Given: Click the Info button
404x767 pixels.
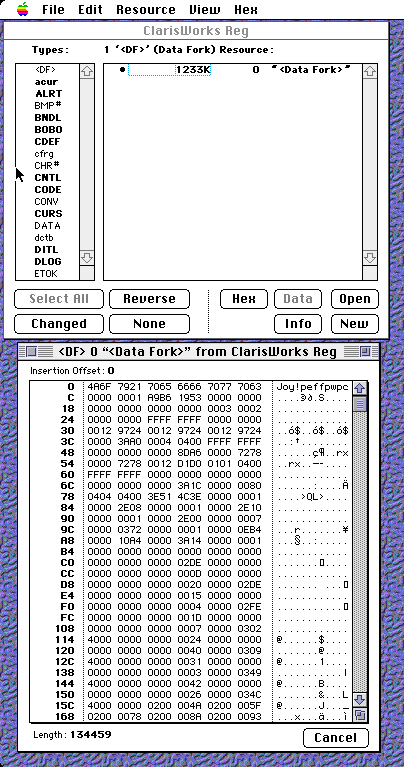Looking at the screenshot, I should point(298,323).
